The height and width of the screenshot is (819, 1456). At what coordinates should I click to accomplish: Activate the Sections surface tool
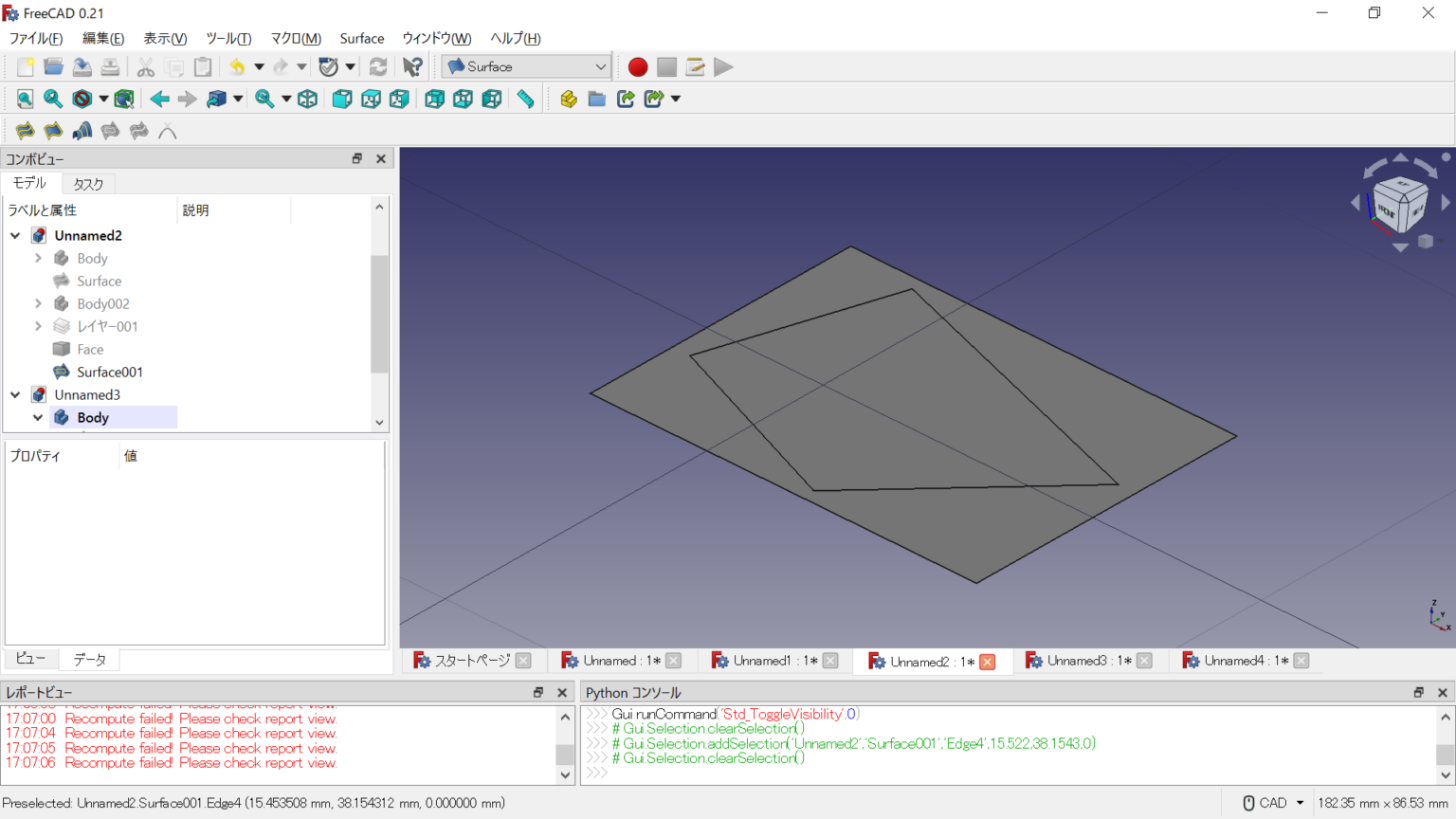[x=82, y=131]
